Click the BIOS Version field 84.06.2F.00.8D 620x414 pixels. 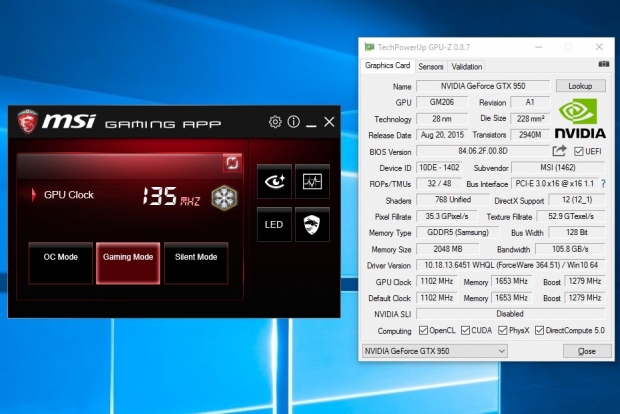[483, 151]
